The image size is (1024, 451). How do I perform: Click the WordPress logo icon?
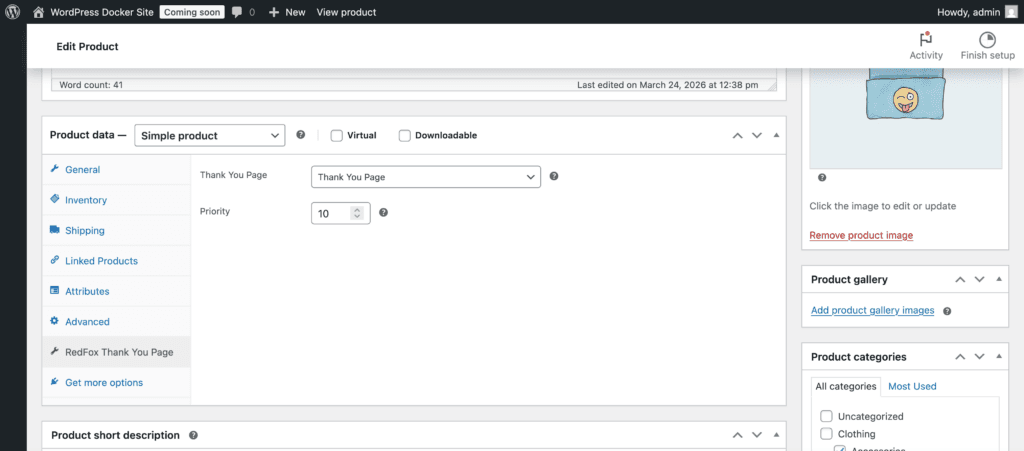pyautogui.click(x=12, y=12)
